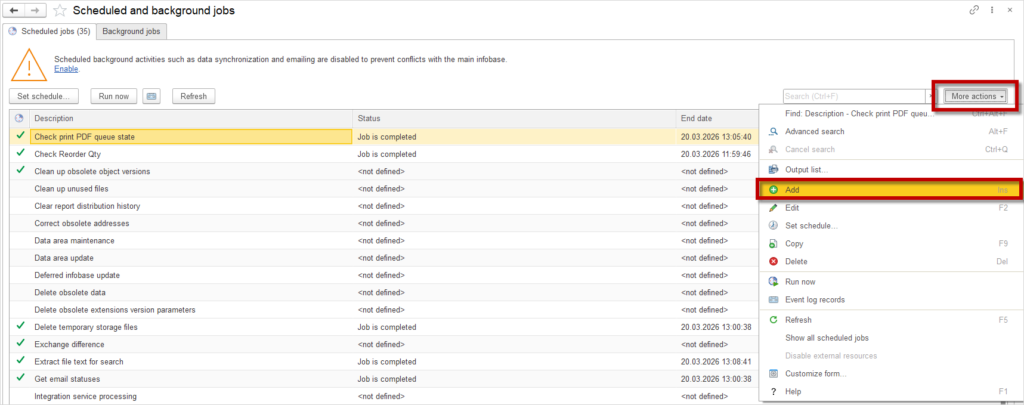Click the Edit pencil icon in menu
Viewport: 1024px width, 405px height.
(774, 207)
